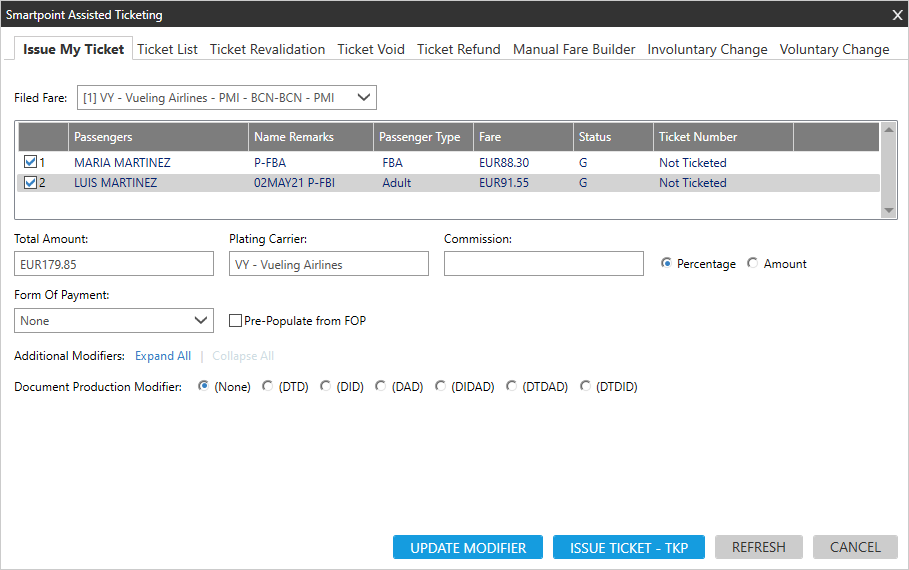This screenshot has width=909, height=570.
Task: Click the REFRESH button
Action: pyautogui.click(x=758, y=547)
